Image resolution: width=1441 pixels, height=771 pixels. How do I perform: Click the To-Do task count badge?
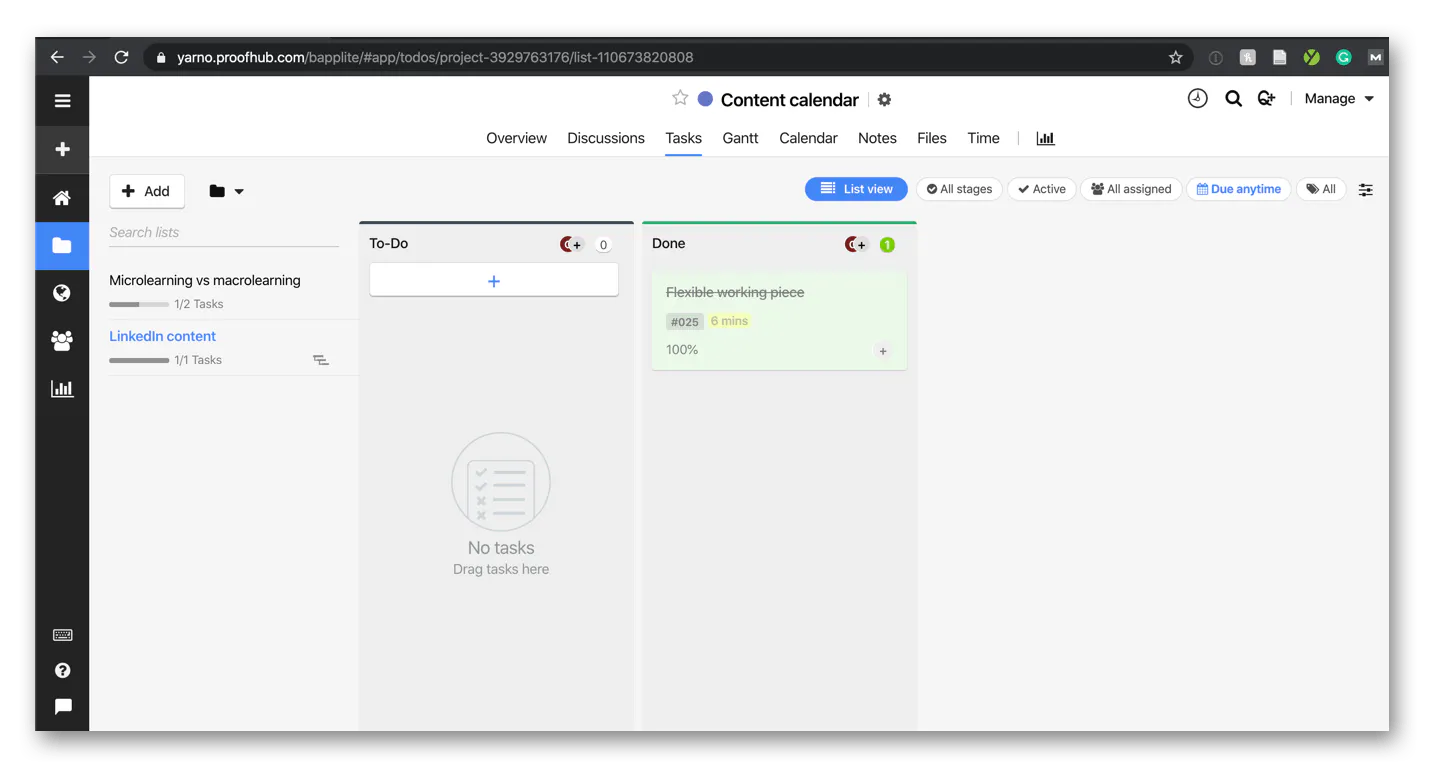(603, 245)
